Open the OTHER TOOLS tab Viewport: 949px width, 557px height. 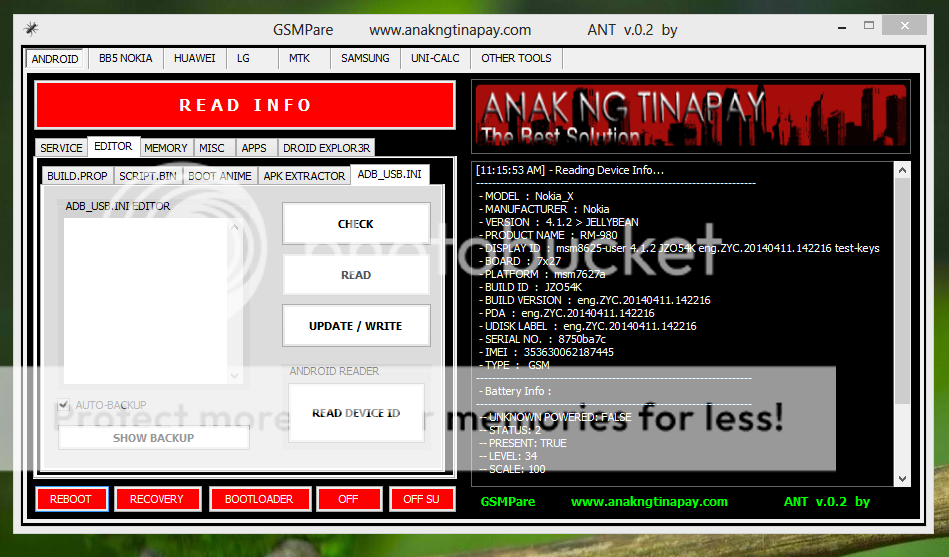coord(516,58)
